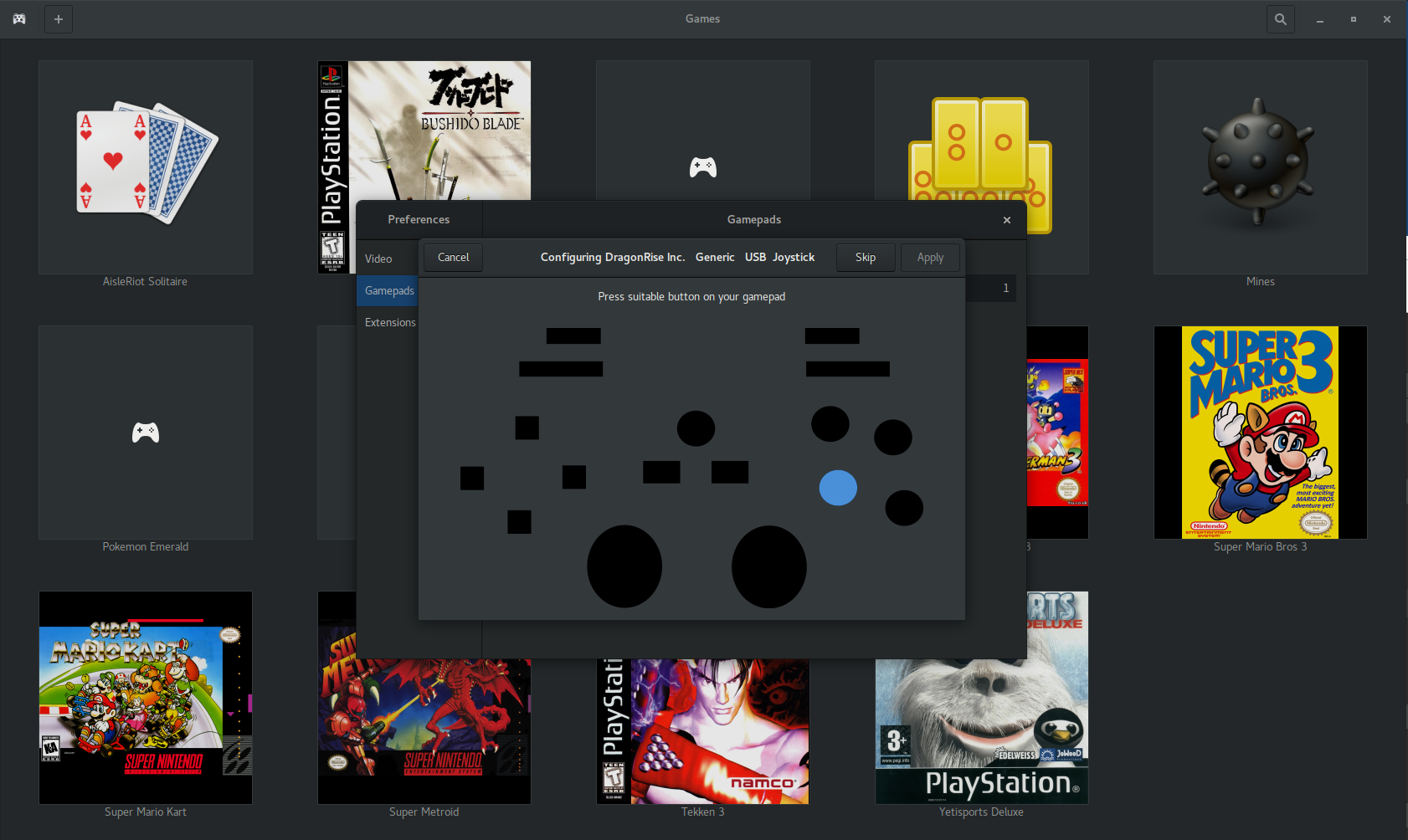Open Yetisports Deluxe game cover
This screenshot has width=1408, height=840.
981,731
